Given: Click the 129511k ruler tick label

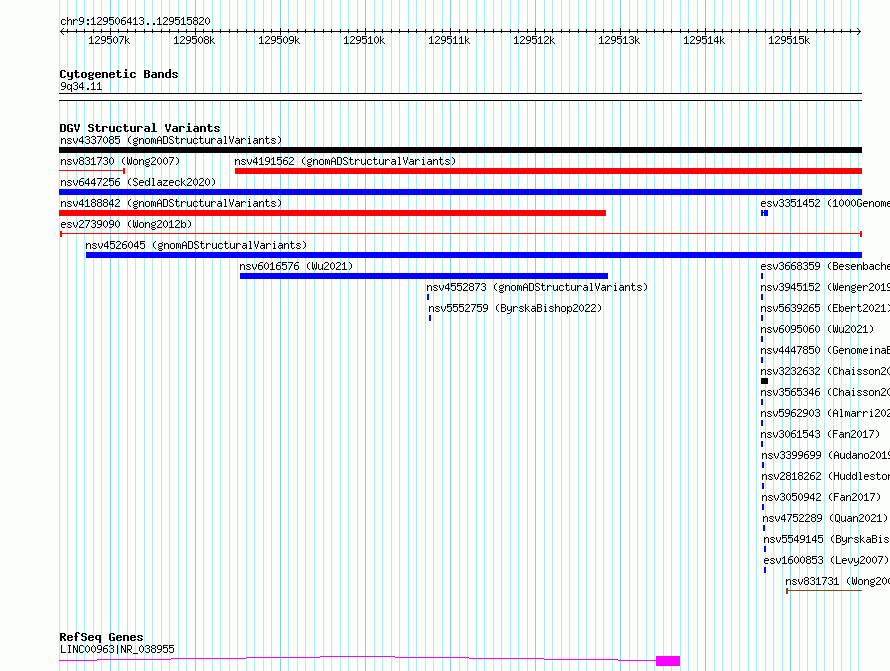Looking at the screenshot, I should coord(449,41).
